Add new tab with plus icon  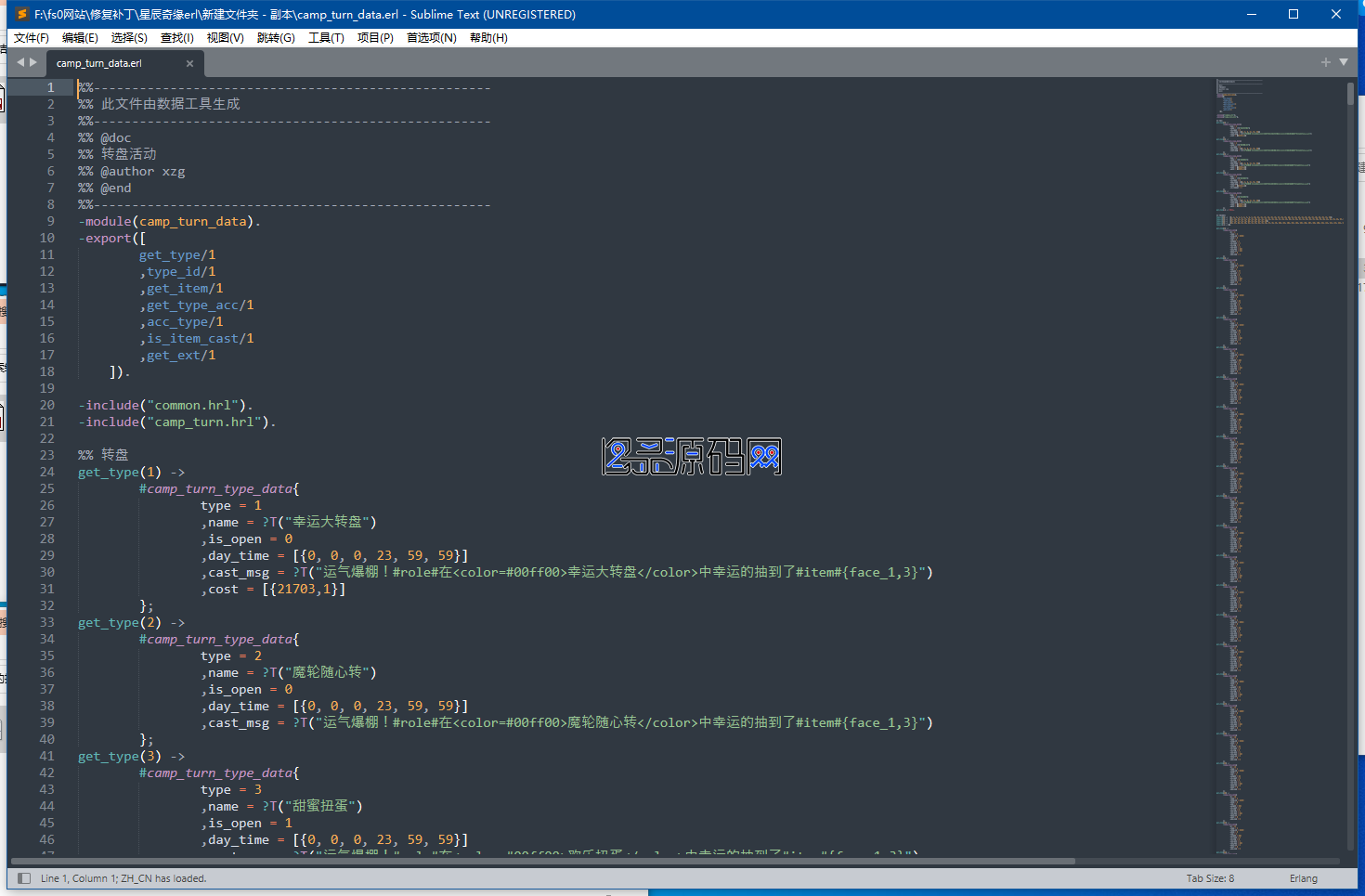coord(1325,62)
